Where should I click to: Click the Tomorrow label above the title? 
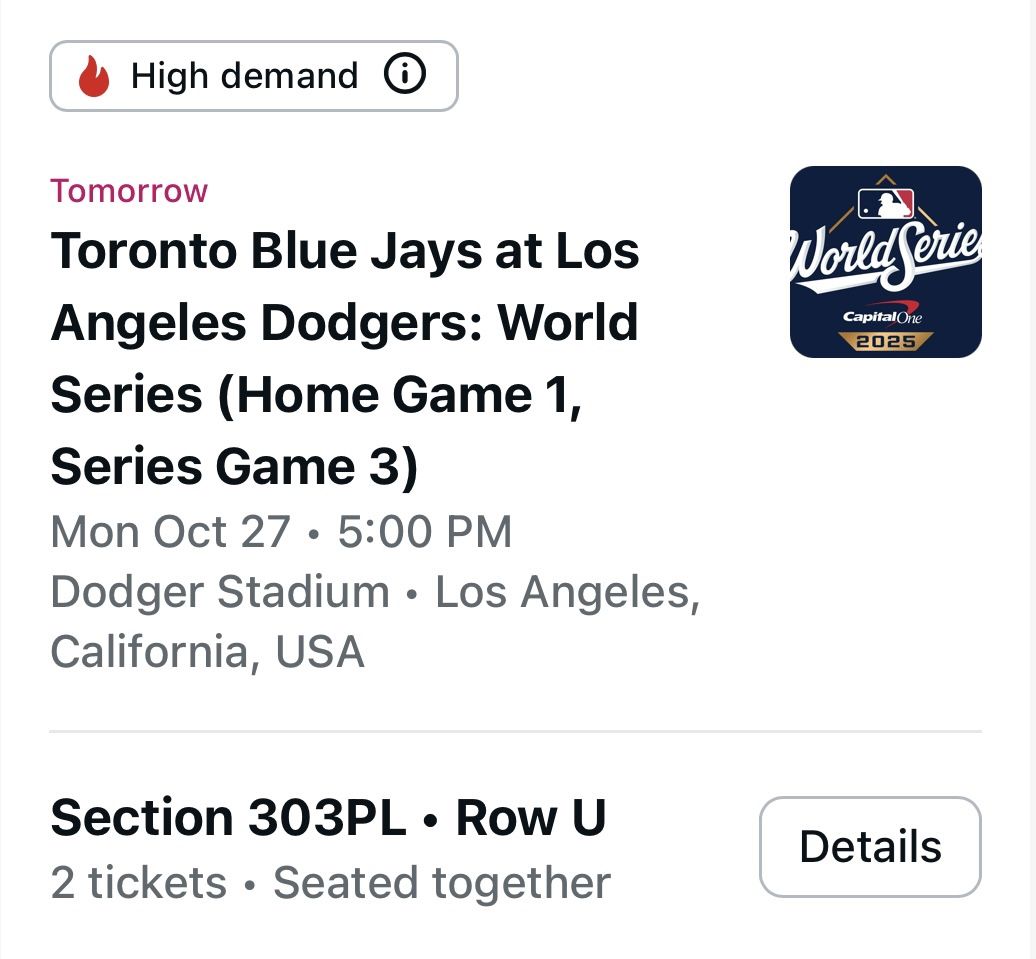pos(129,190)
